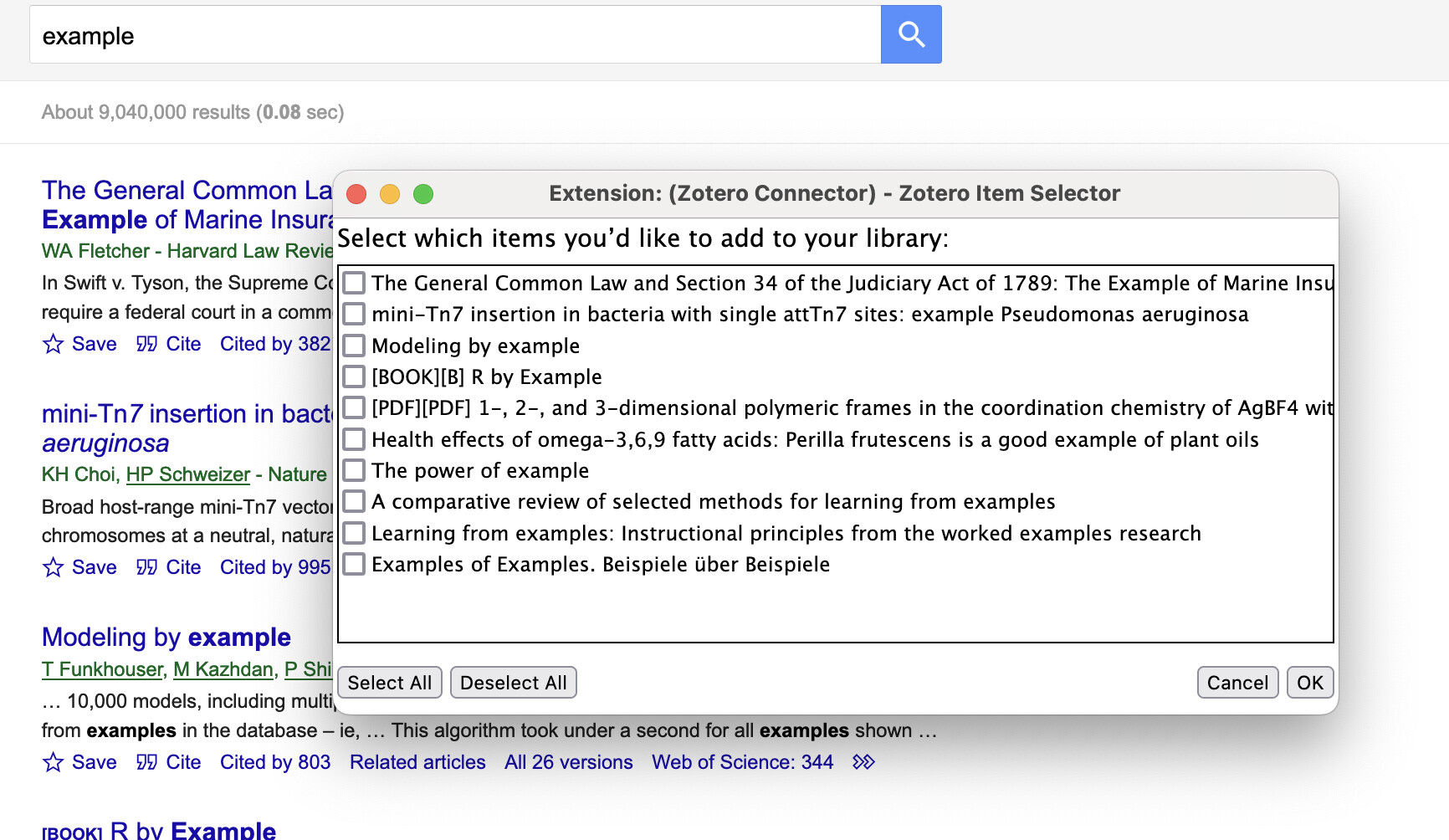Click the Save star under Modeling by example
The height and width of the screenshot is (840, 1449).
coord(53,762)
